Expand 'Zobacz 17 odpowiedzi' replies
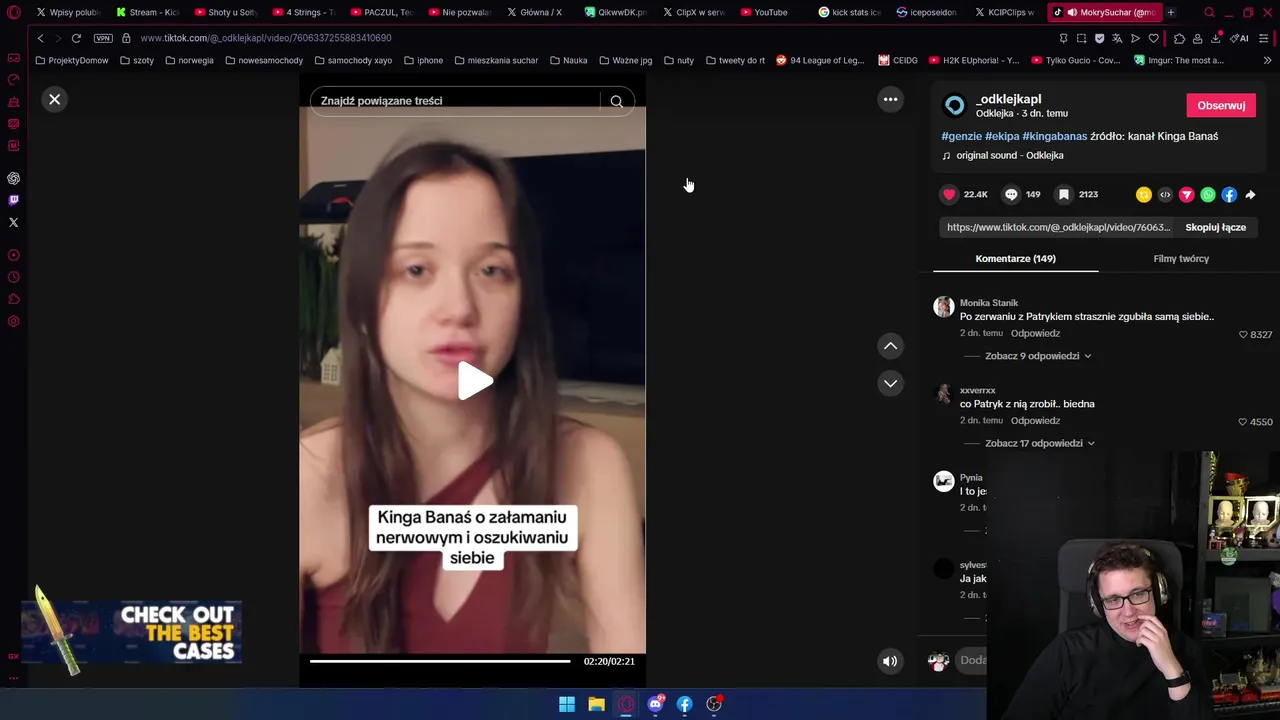1280x720 pixels. click(1039, 443)
